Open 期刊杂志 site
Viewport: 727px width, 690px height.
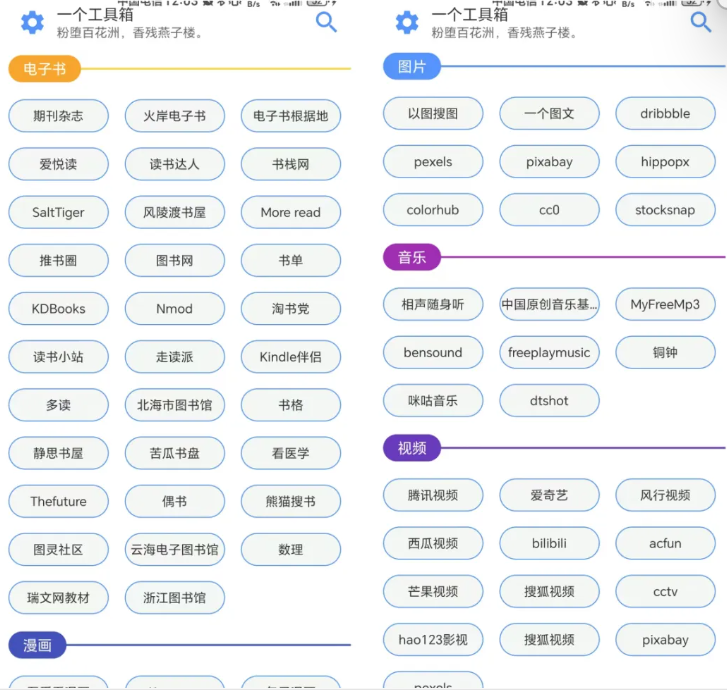click(58, 115)
